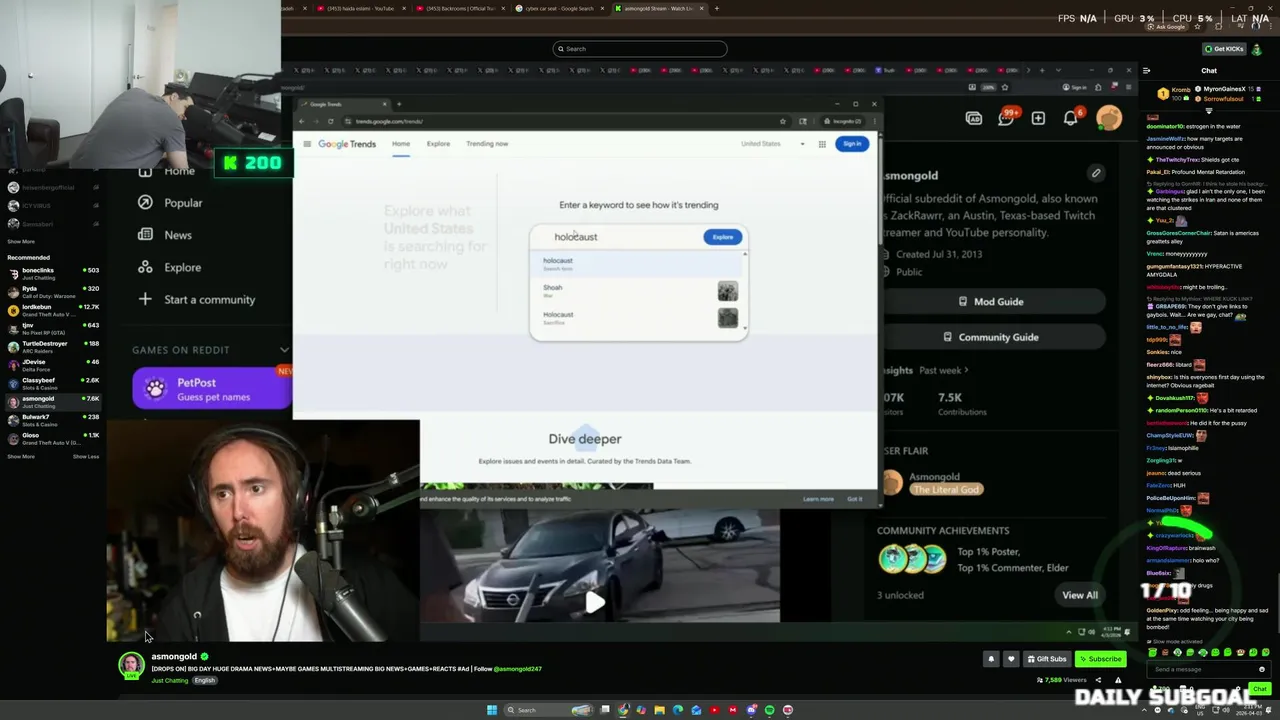Switch to Explore tab in Google Trends

438,144
